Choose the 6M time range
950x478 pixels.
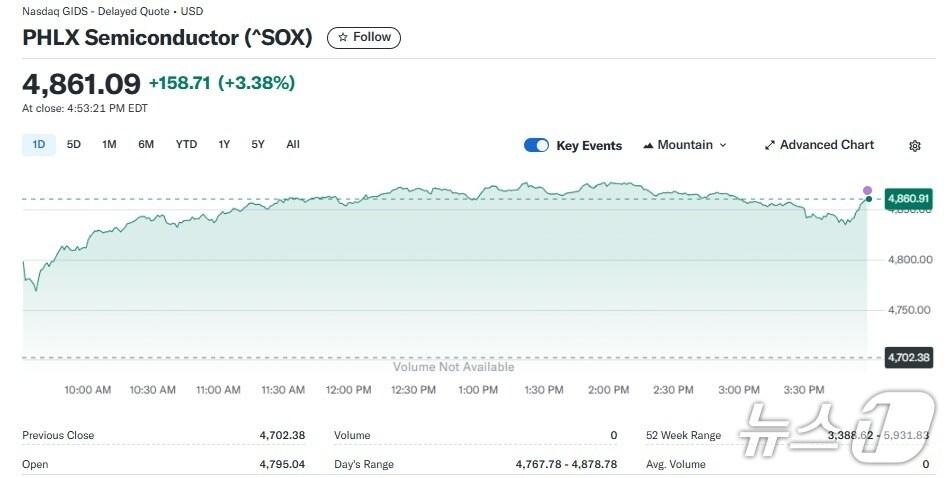coord(146,145)
